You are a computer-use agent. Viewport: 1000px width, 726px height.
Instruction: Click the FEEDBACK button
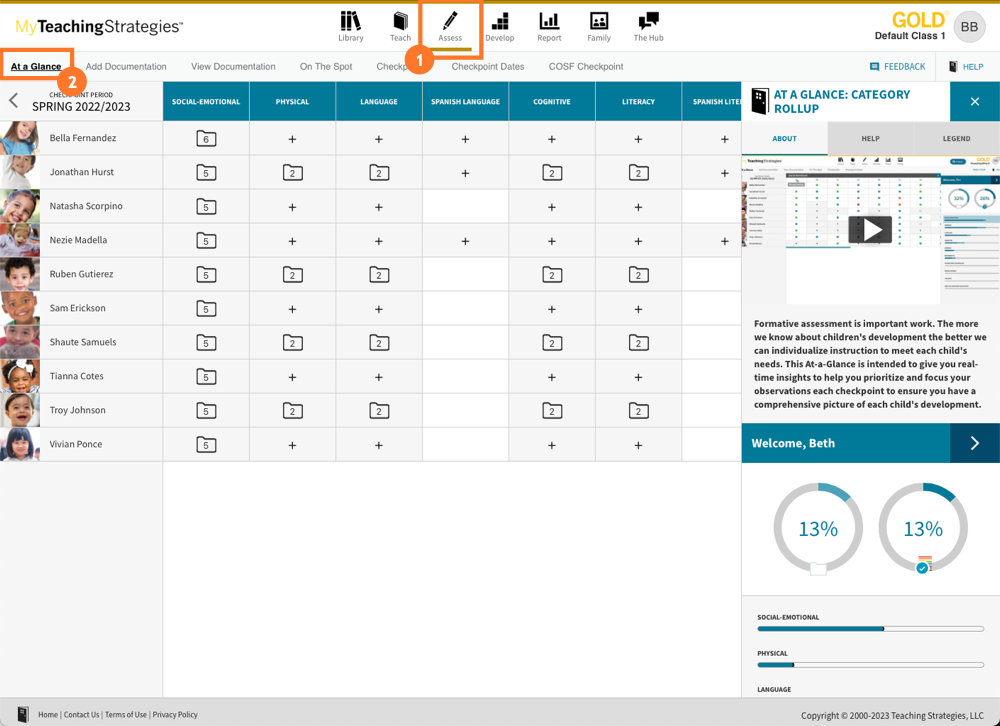click(897, 66)
